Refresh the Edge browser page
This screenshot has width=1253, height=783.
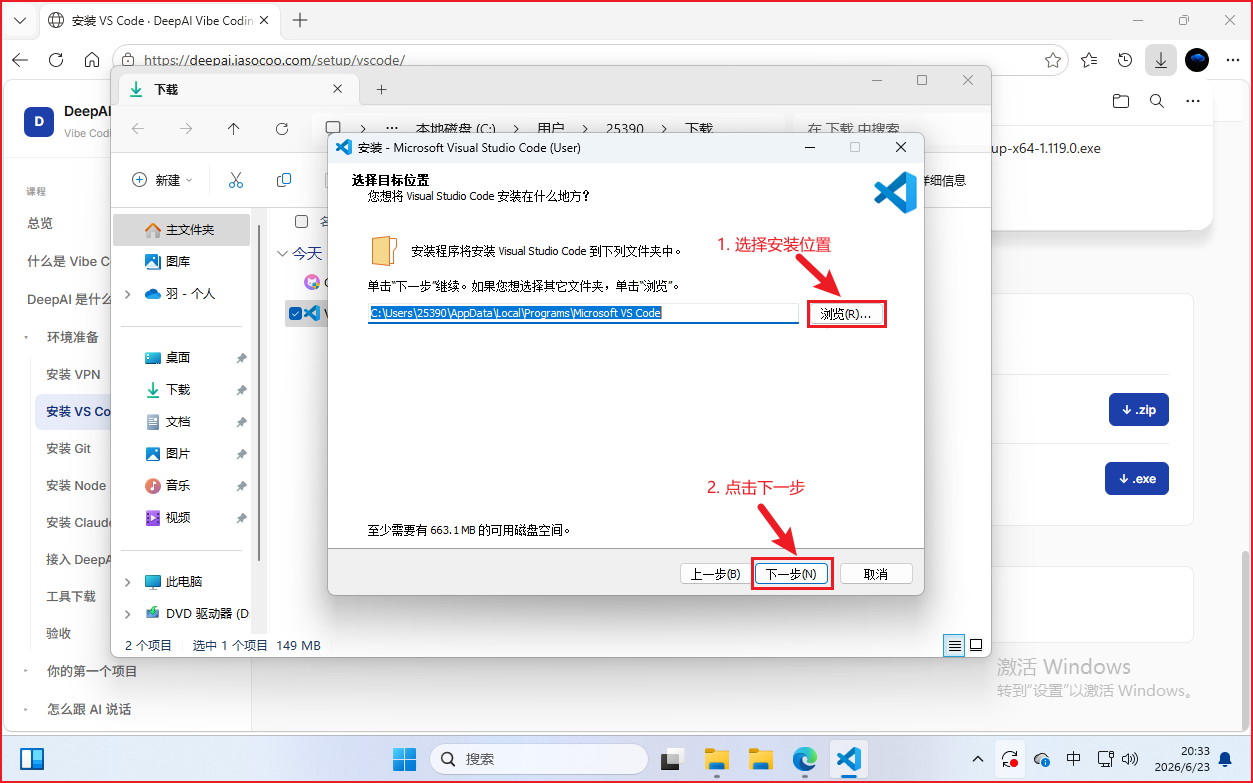pos(56,60)
